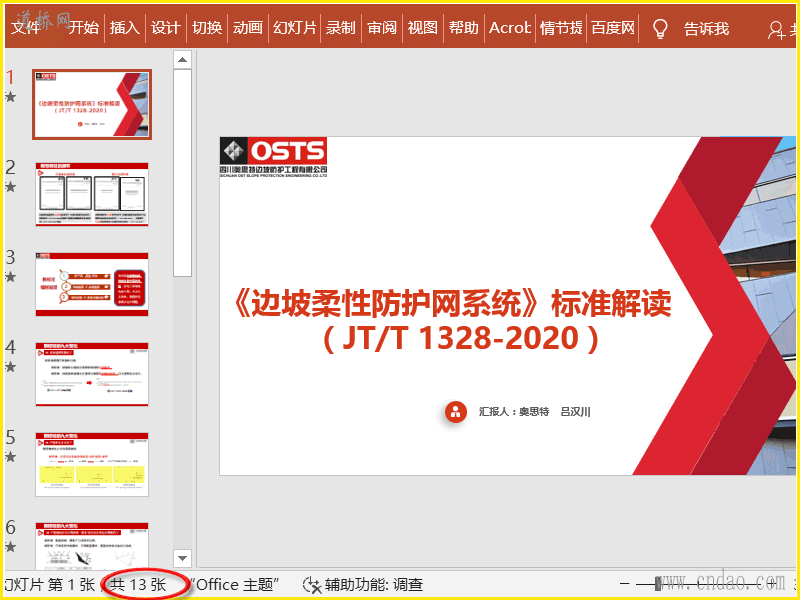The height and width of the screenshot is (600, 800).
Task: Click the presenter text 汇报人：奥思特 吕汉川
Action: [x=534, y=412]
